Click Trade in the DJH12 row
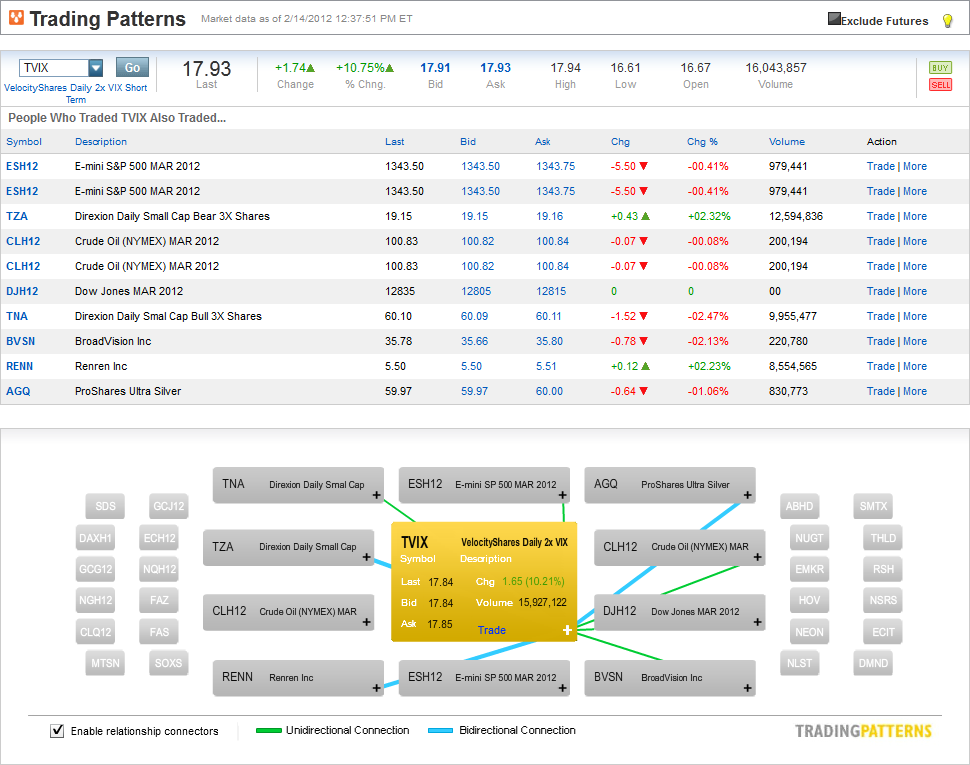The image size is (970, 765). click(x=881, y=291)
